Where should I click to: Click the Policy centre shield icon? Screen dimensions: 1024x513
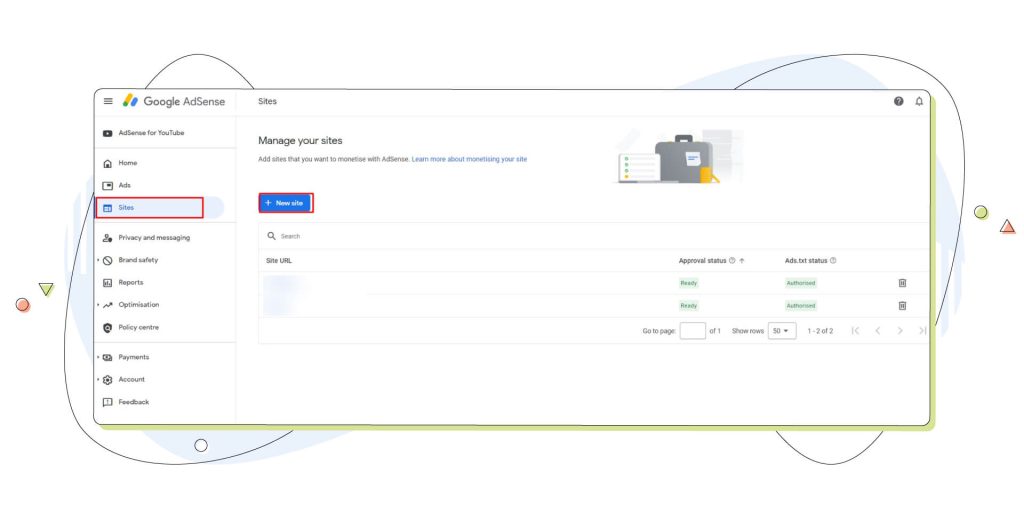tap(108, 328)
